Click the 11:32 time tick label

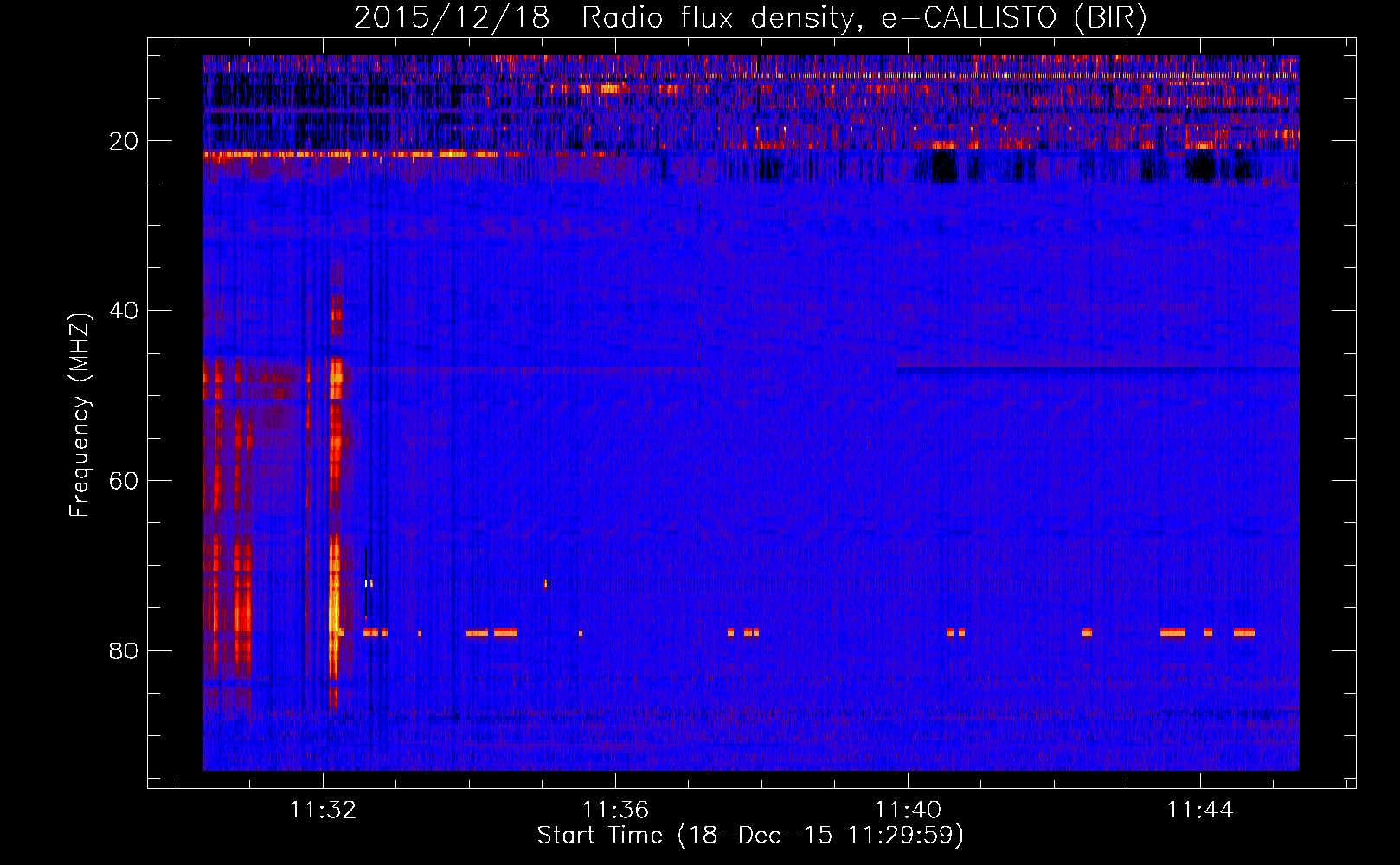(323, 810)
